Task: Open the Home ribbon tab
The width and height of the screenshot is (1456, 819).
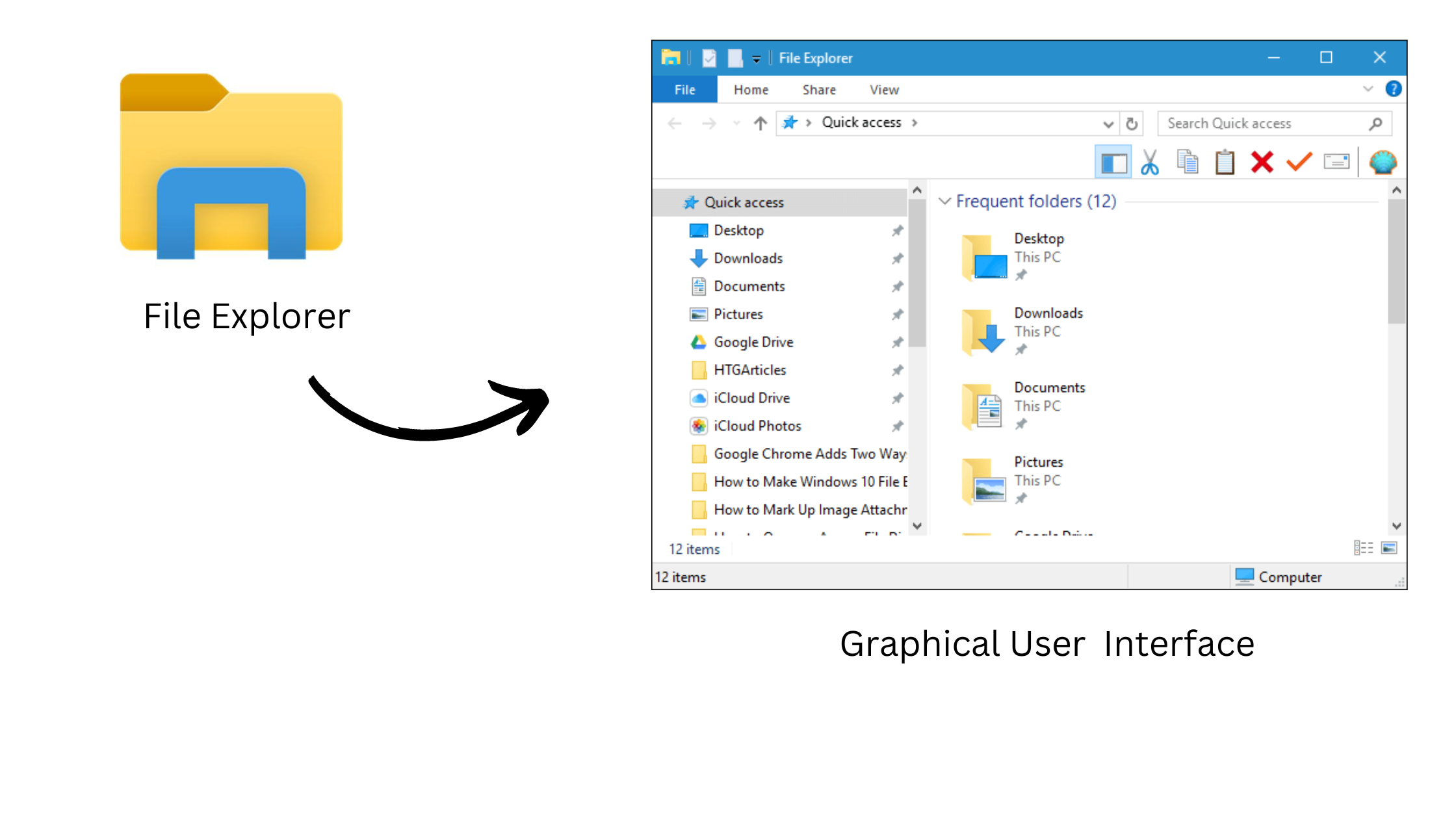Action: tap(751, 90)
